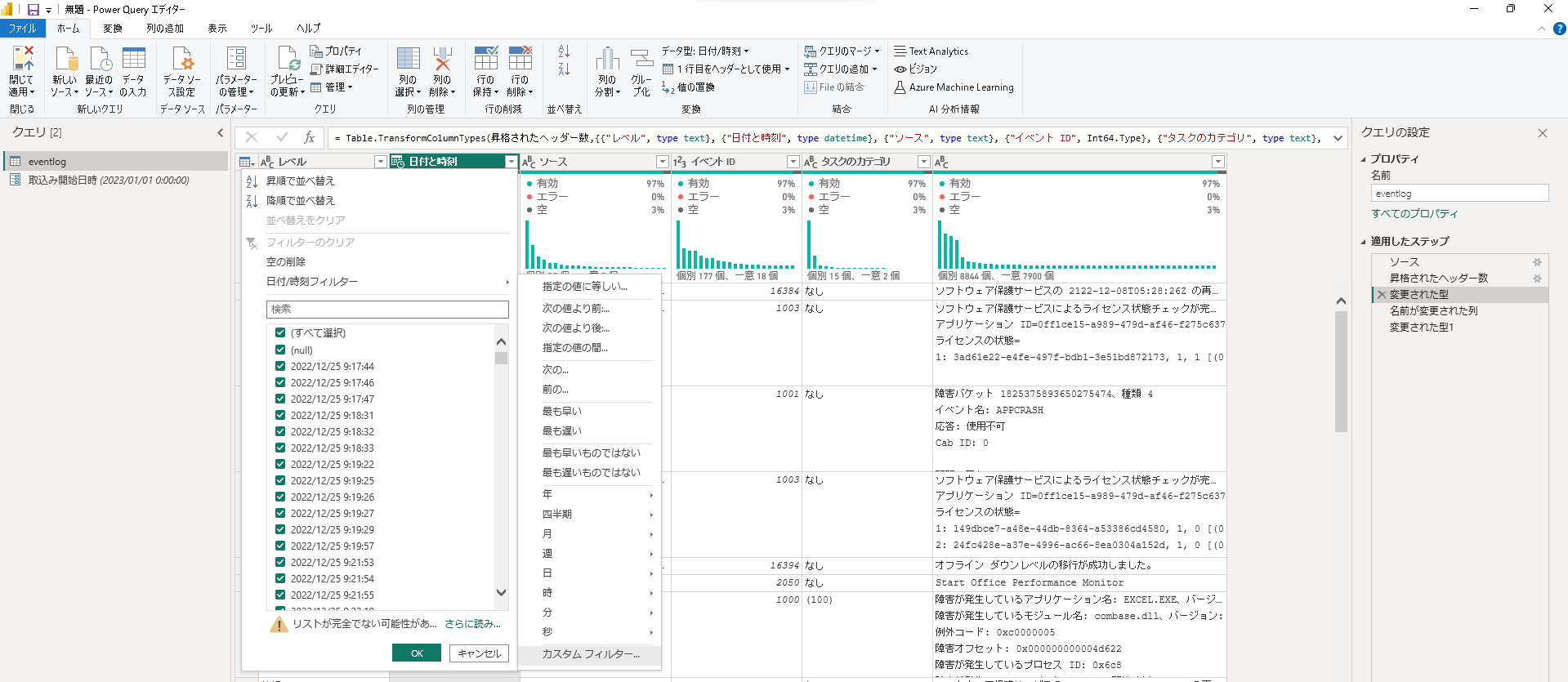This screenshot has height=682, width=1568.
Task: Switch to the 列の追加 ribbon tab
Action: click(x=165, y=29)
